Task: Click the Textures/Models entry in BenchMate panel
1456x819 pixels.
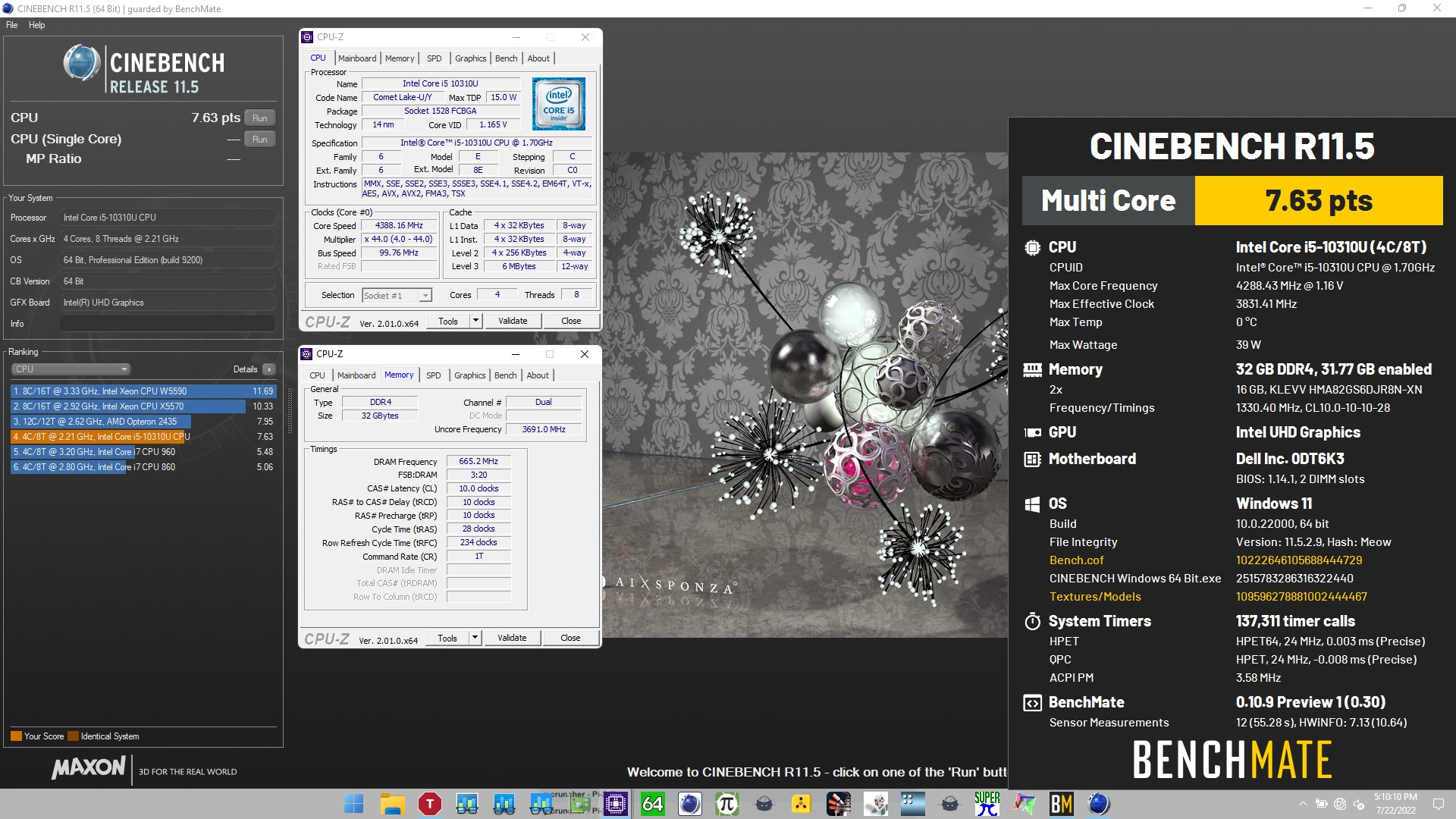Action: (x=1095, y=597)
